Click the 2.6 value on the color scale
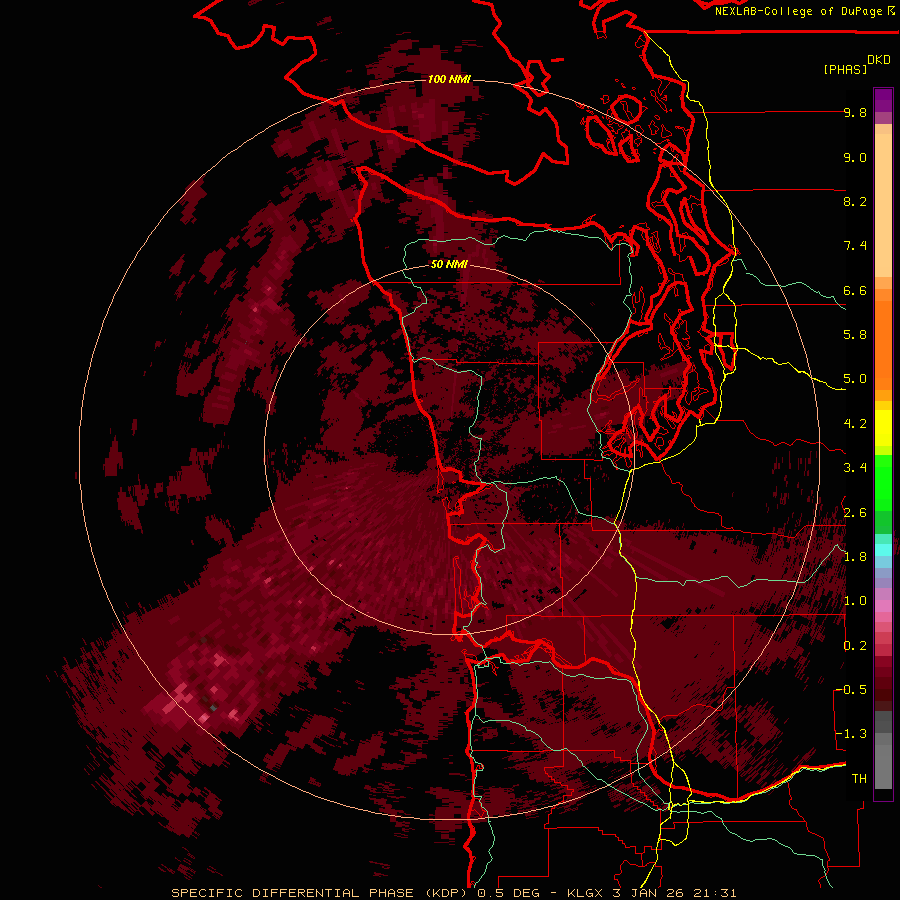This screenshot has height=900, width=900. [855, 512]
